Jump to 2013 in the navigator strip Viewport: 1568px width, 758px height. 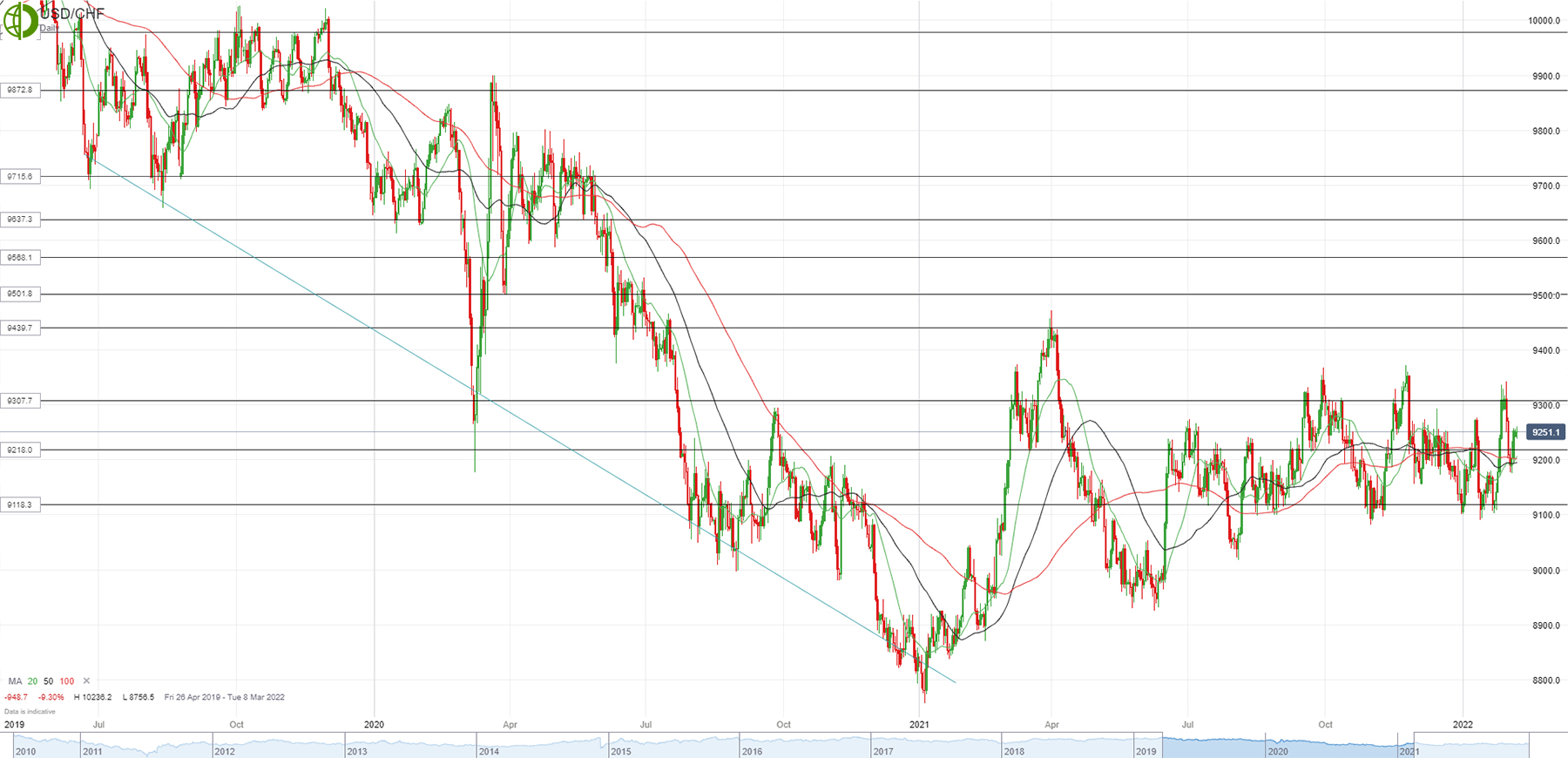357,751
